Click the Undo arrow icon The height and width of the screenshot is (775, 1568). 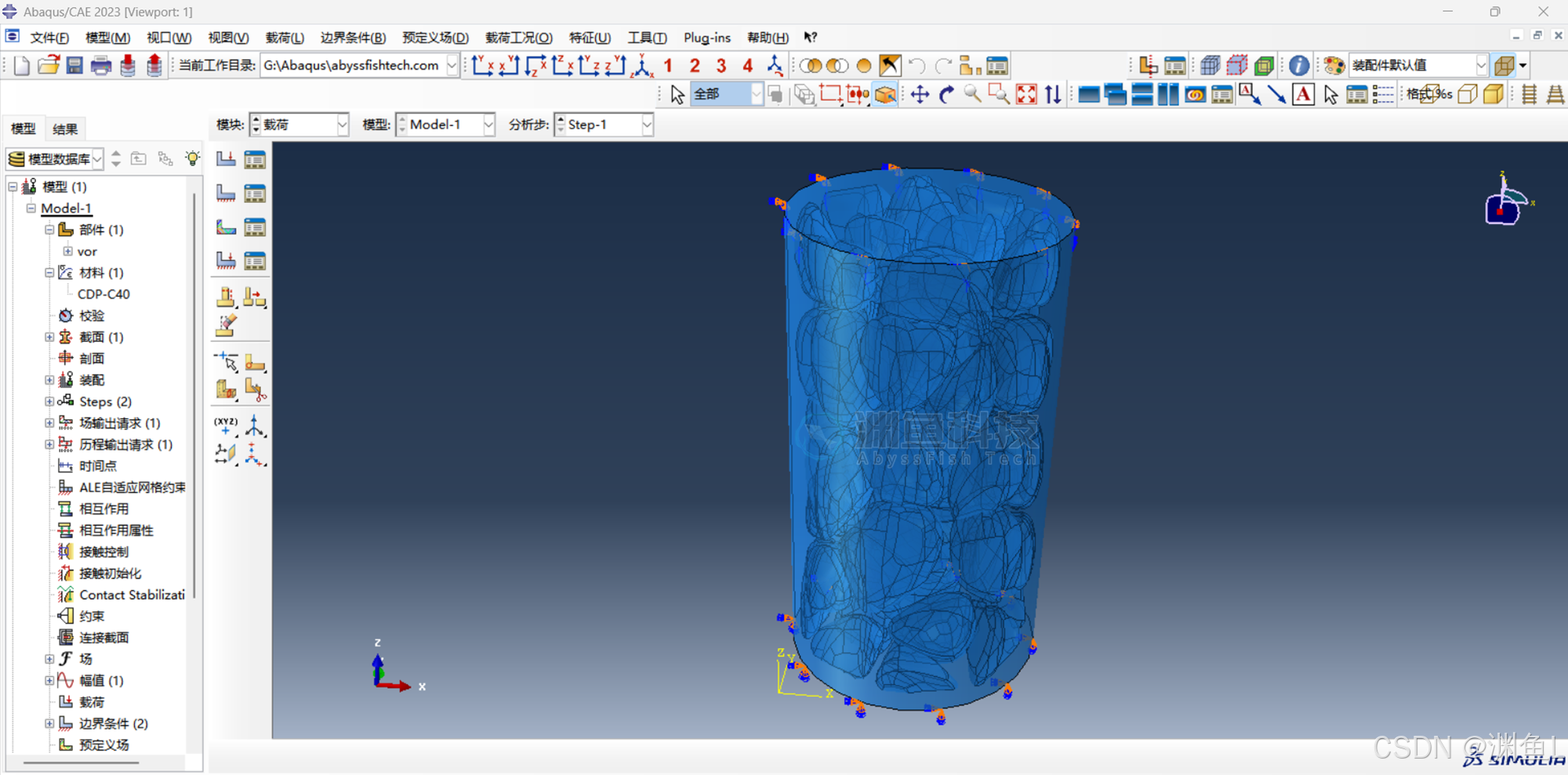[x=916, y=66]
